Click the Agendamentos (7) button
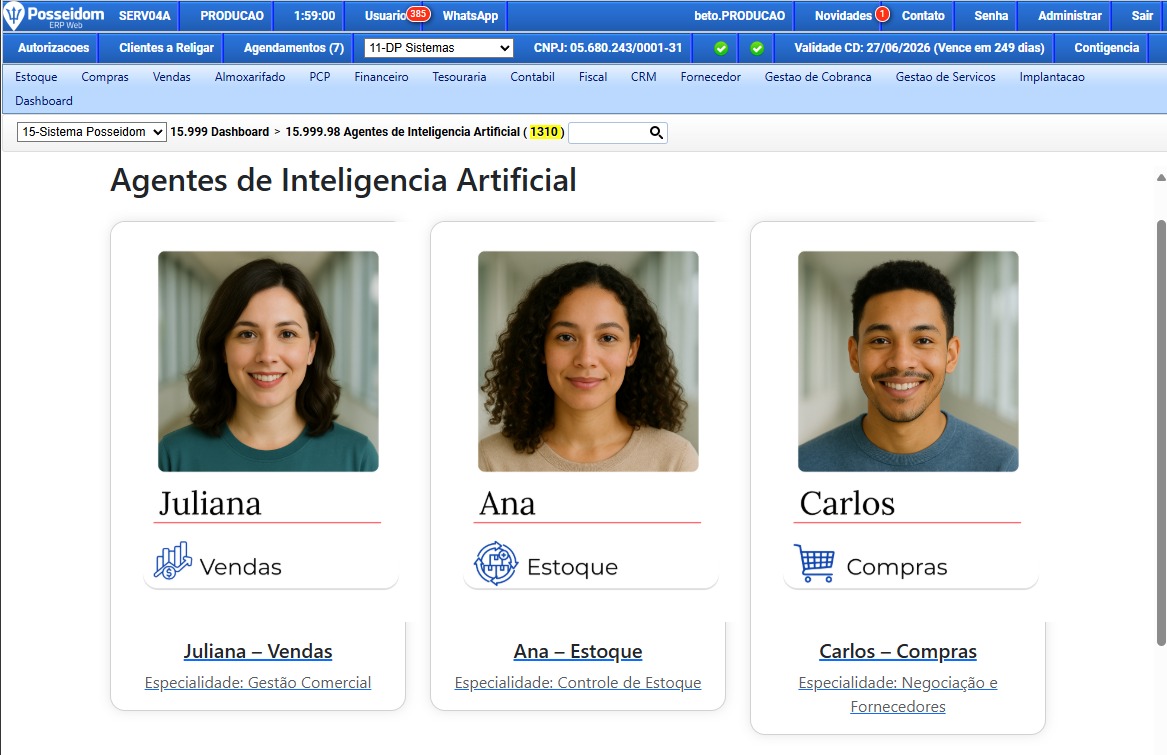Screen dimensions: 1167x755 pos(294,48)
